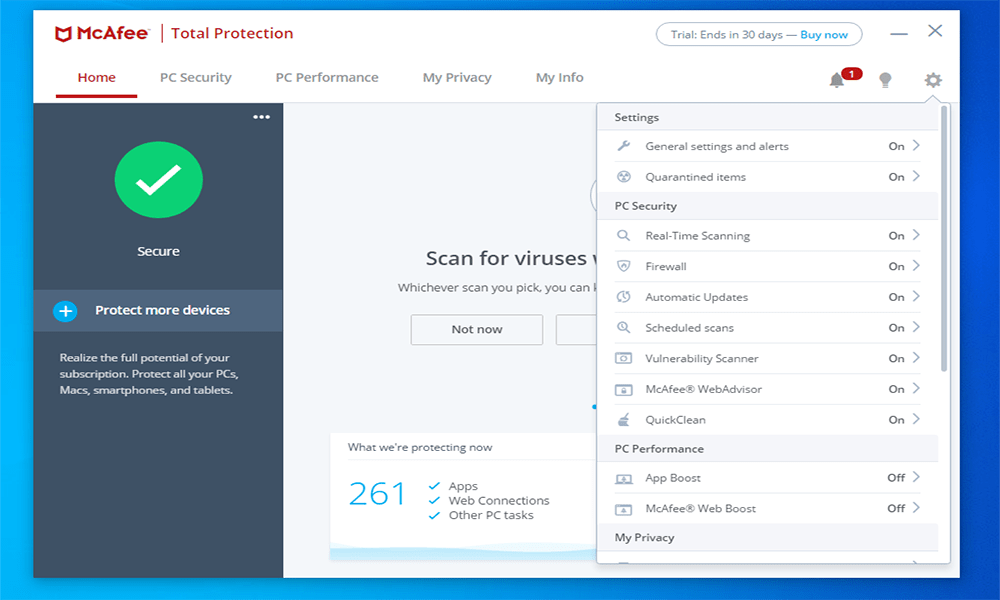1000x600 pixels.
Task: Expand Automatic Updates chevron
Action: (916, 296)
